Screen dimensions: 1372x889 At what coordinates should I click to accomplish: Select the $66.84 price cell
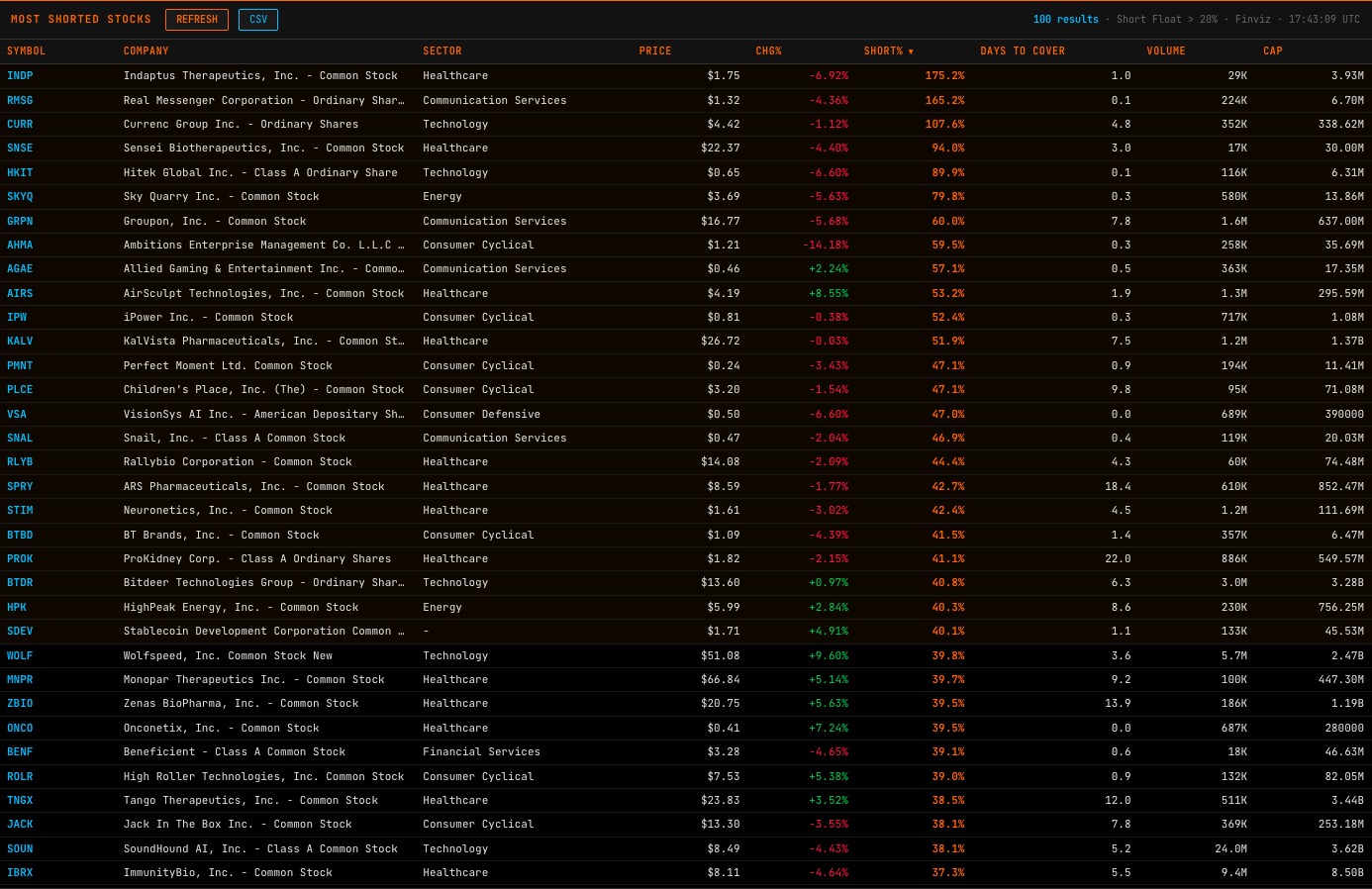point(721,679)
